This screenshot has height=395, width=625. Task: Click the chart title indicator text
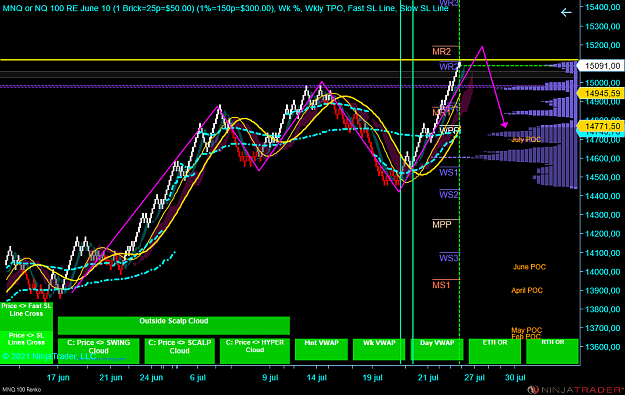[226, 8]
